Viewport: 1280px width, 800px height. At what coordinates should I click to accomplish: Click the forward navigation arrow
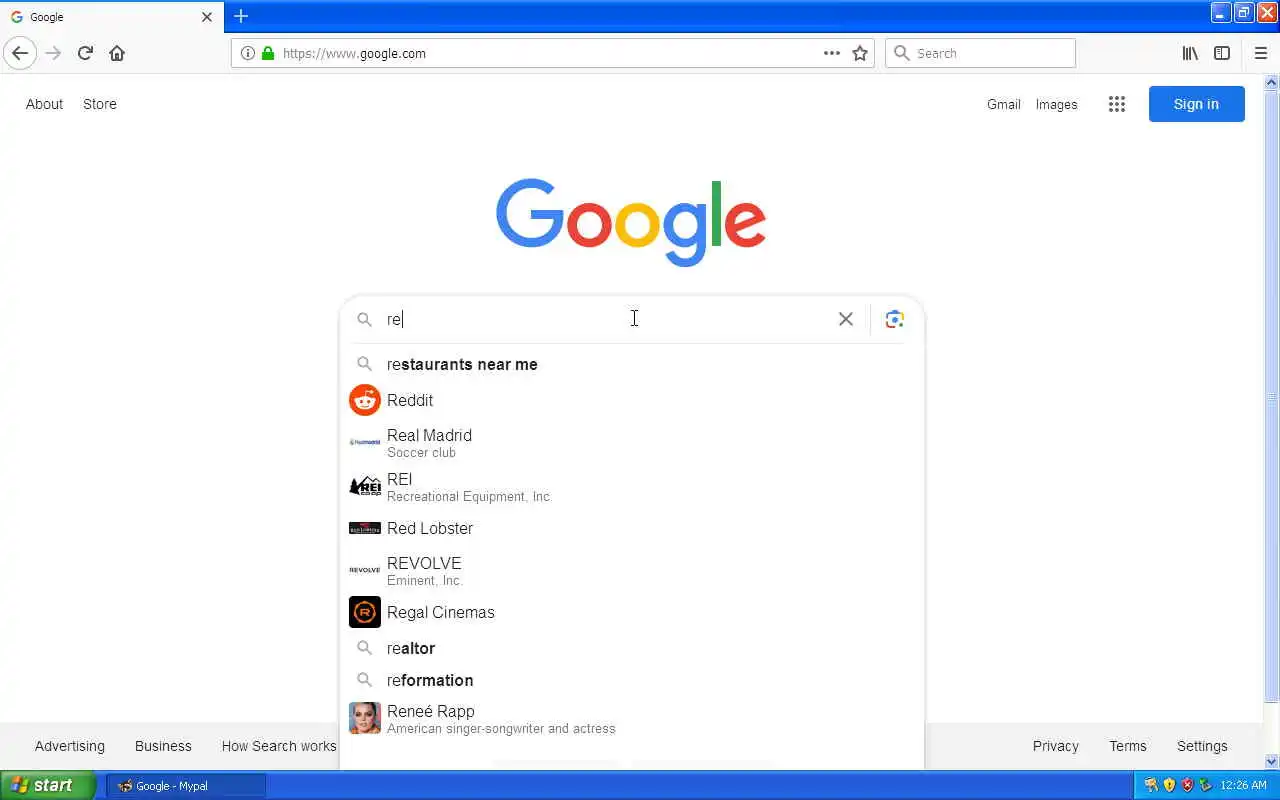pyautogui.click(x=53, y=53)
